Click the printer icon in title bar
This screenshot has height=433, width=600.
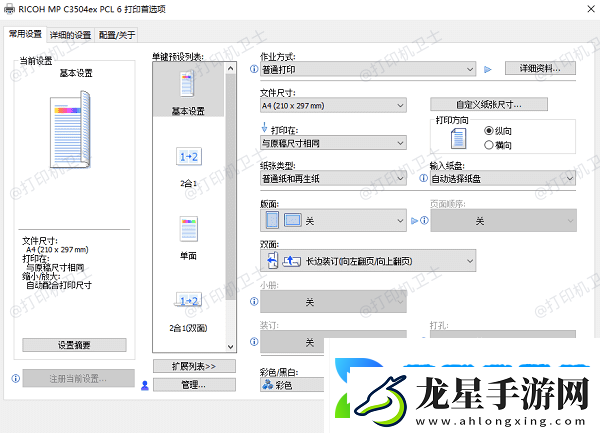pyautogui.click(x=10, y=8)
